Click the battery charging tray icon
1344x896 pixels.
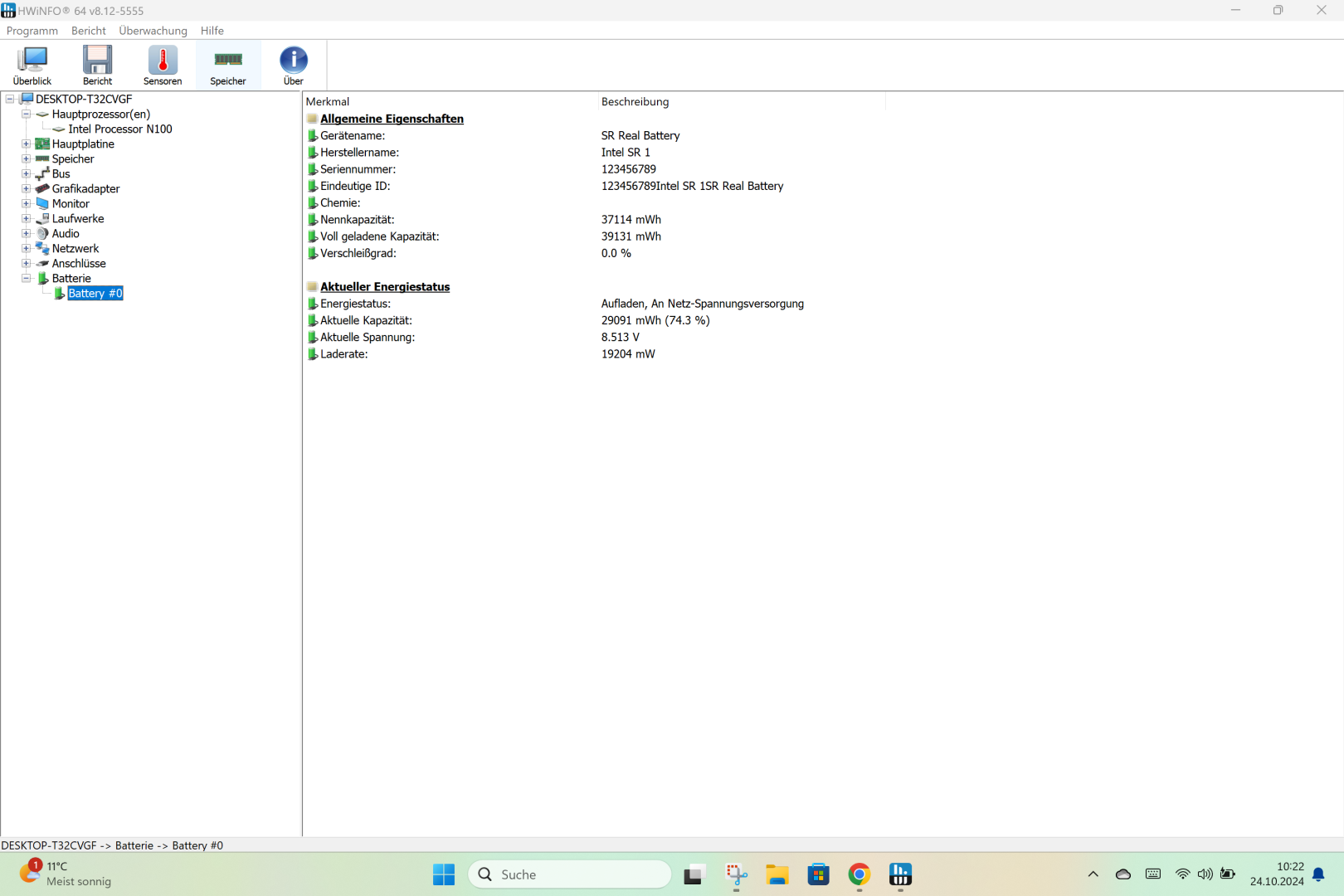click(1228, 874)
